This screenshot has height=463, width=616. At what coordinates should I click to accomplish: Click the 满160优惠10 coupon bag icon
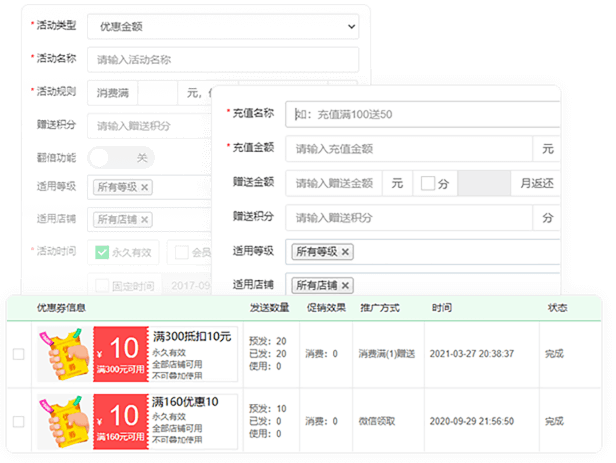(62, 421)
